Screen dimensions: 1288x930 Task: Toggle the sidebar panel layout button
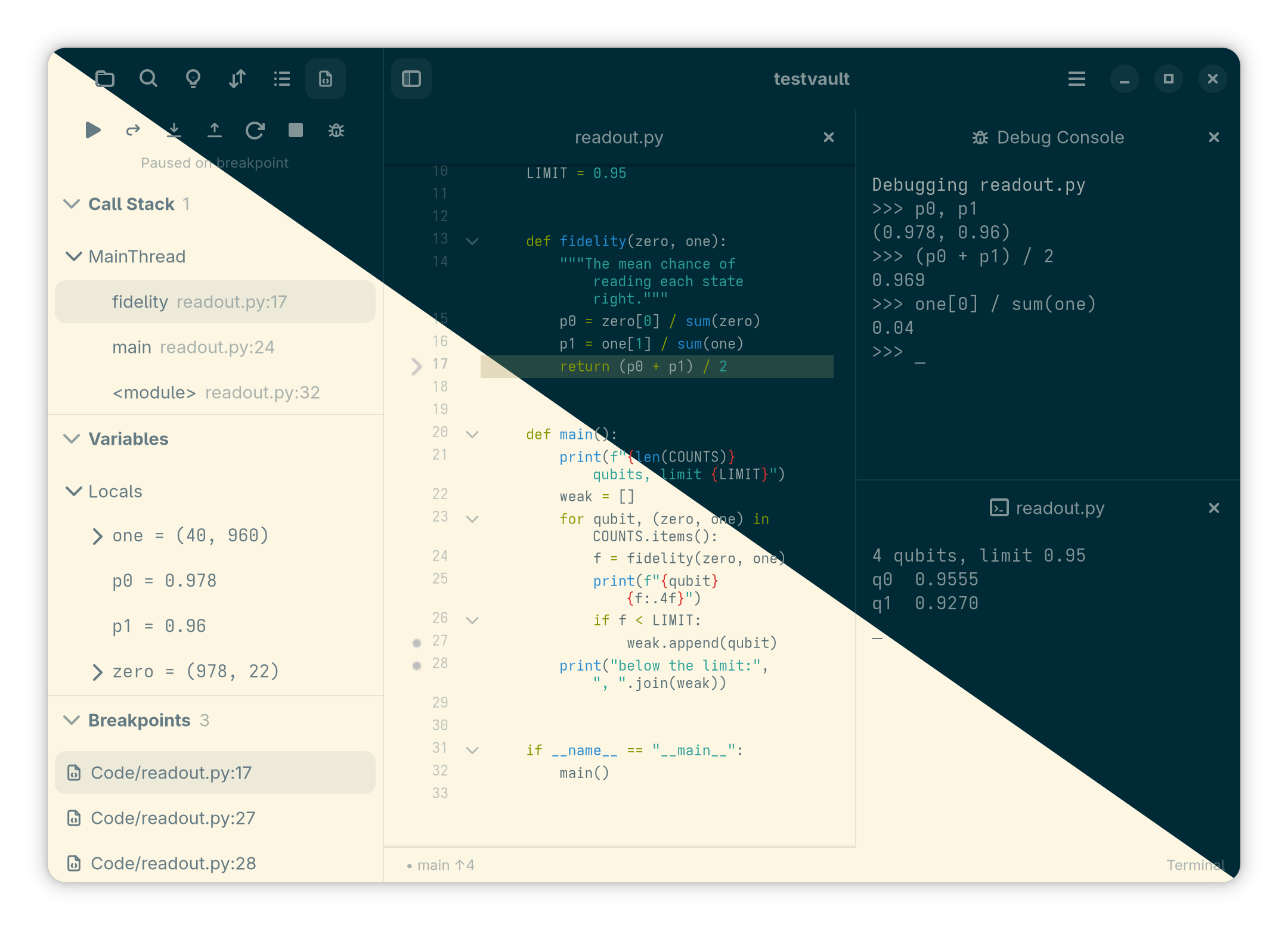click(411, 79)
